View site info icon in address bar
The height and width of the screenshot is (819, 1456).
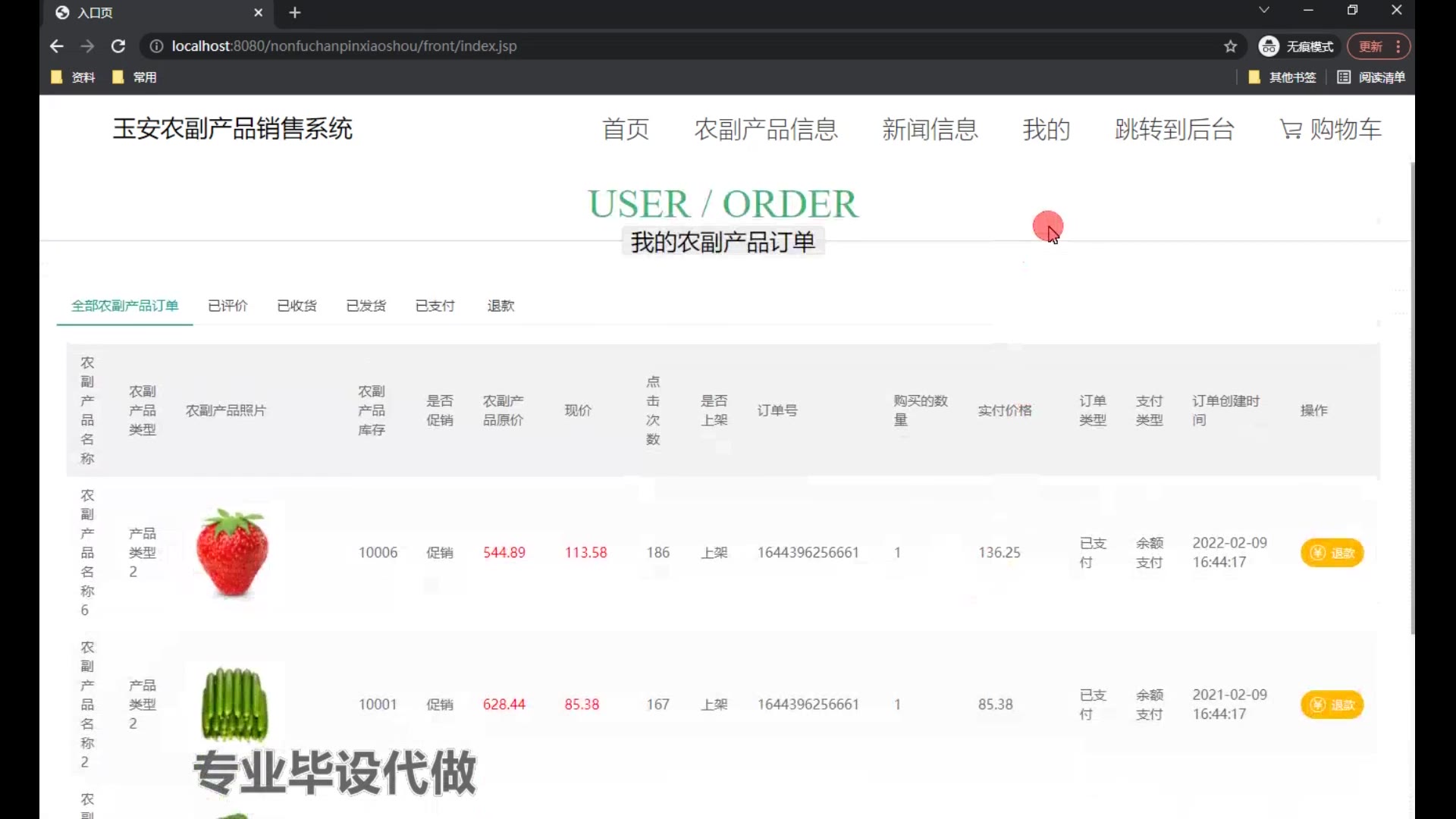pyautogui.click(x=156, y=46)
